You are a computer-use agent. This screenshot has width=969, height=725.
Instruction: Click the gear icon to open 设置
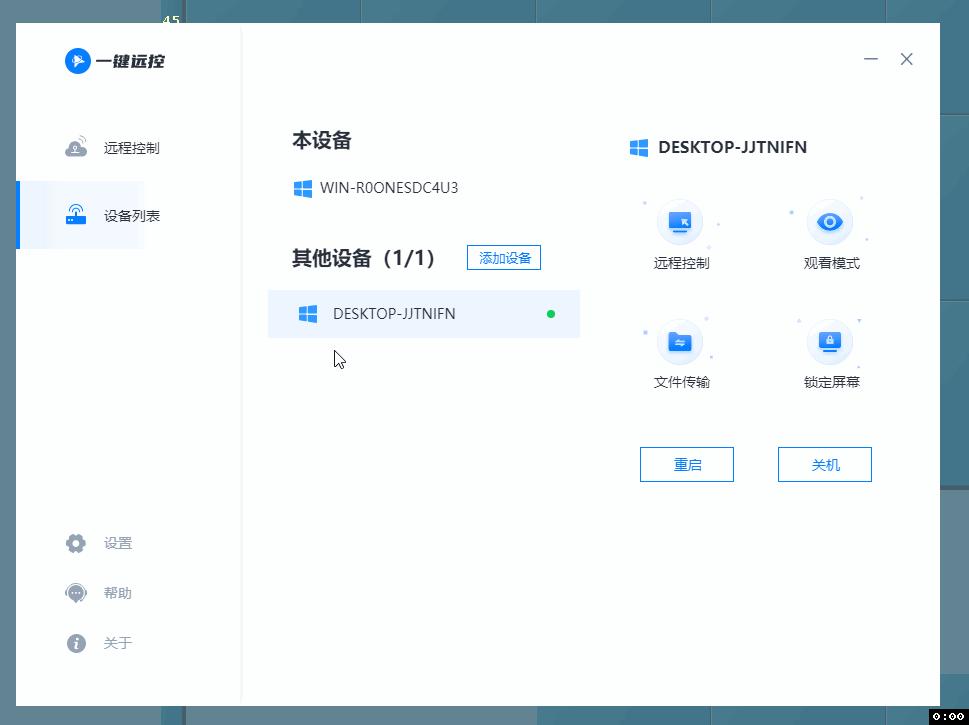click(x=75, y=543)
